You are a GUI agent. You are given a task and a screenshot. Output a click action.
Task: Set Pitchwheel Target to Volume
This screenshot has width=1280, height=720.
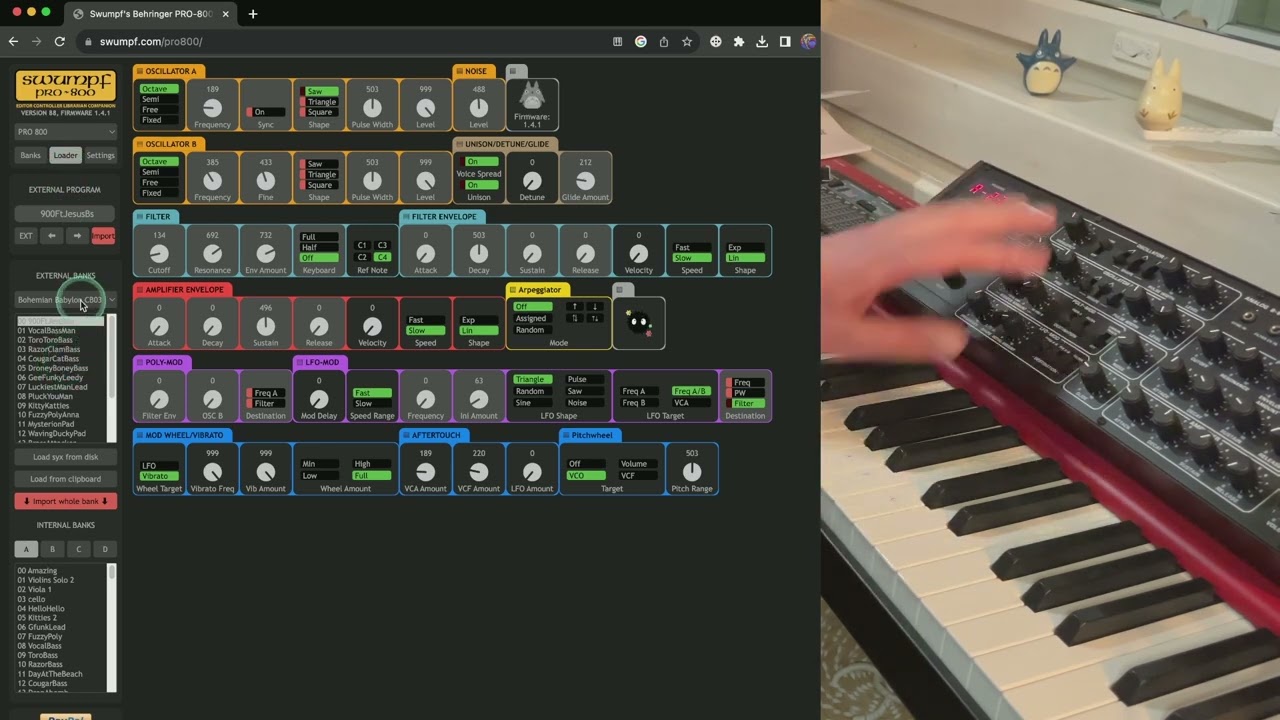tap(638, 464)
